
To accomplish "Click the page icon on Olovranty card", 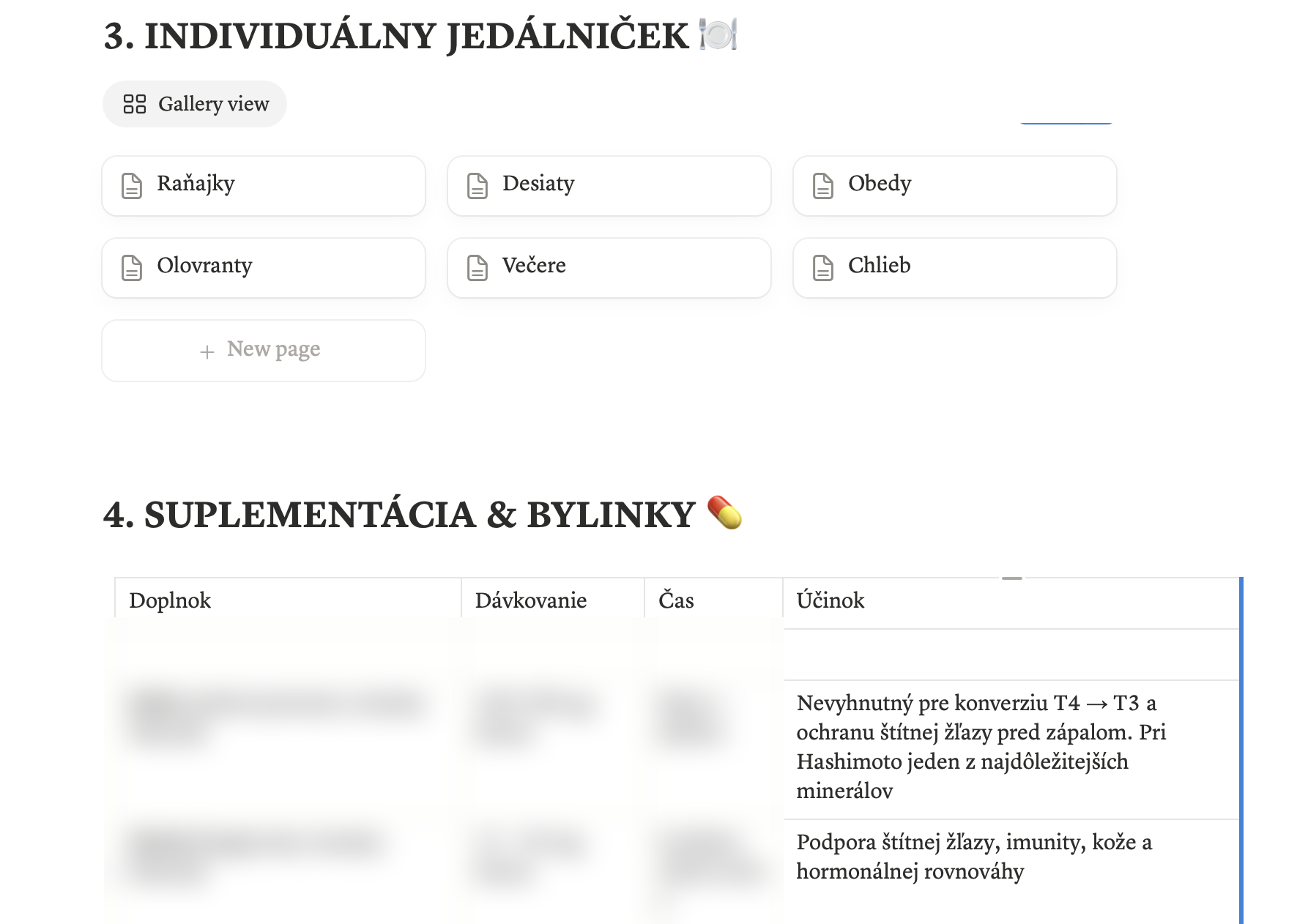I will (132, 268).
